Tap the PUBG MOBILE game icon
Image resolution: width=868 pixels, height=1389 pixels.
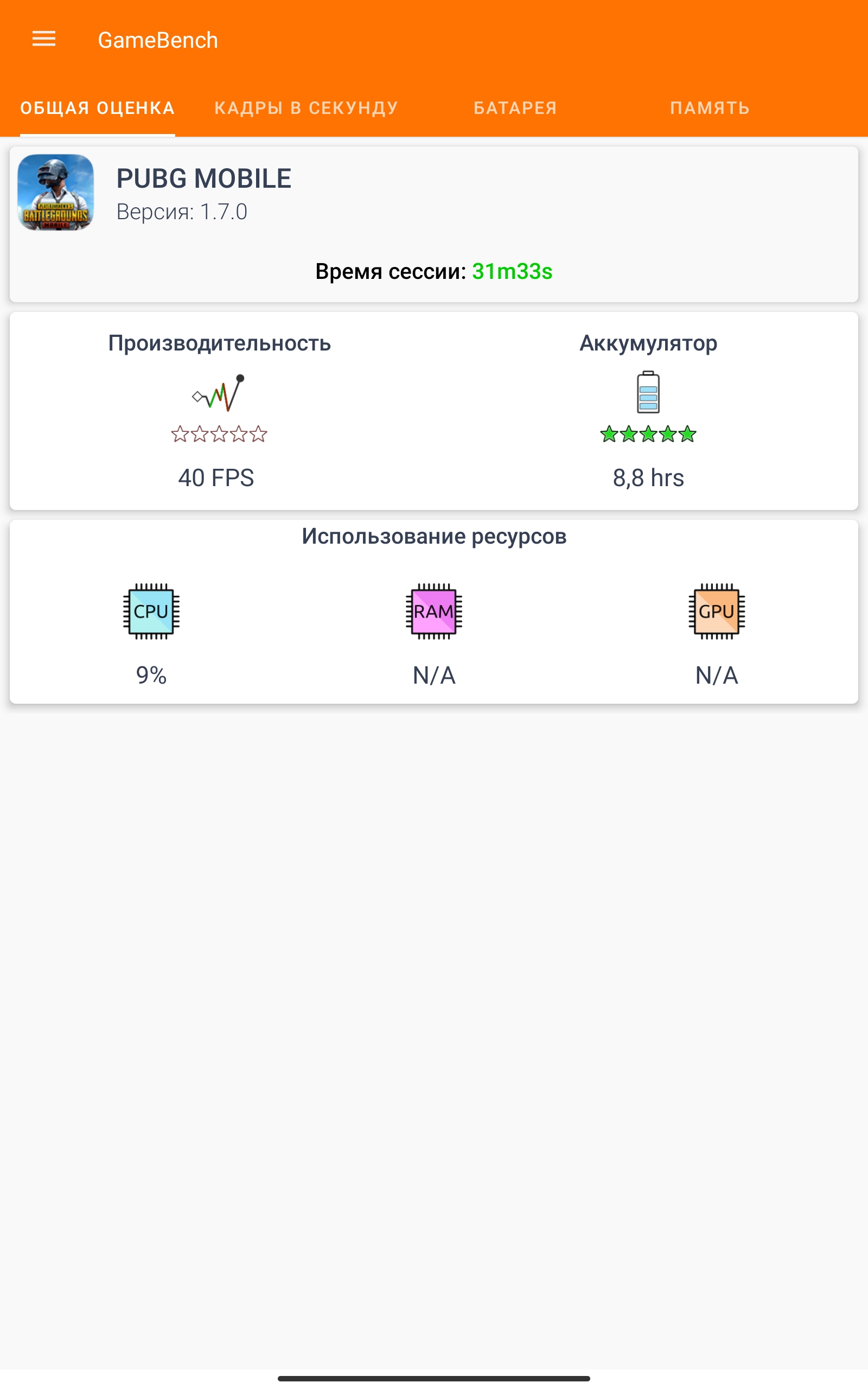pyautogui.click(x=56, y=192)
